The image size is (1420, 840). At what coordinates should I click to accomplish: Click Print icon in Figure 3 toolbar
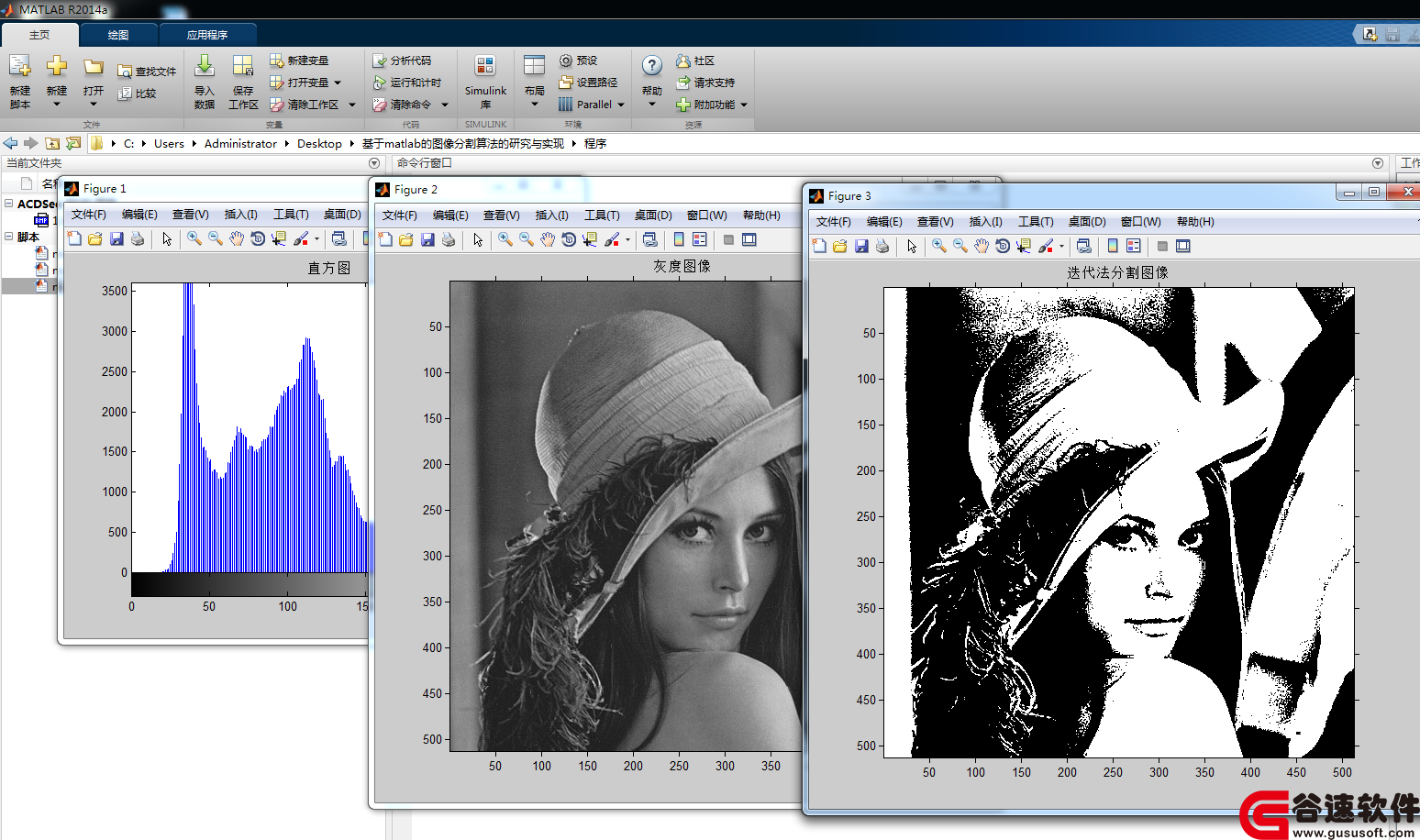[x=882, y=246]
